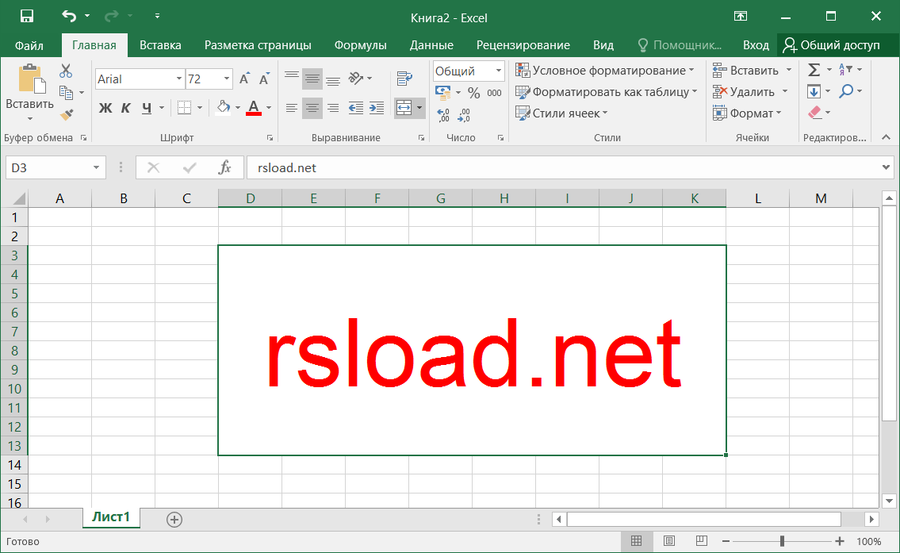Click the Fill color bucket icon
Viewport: 900px width, 553px height.
click(223, 107)
